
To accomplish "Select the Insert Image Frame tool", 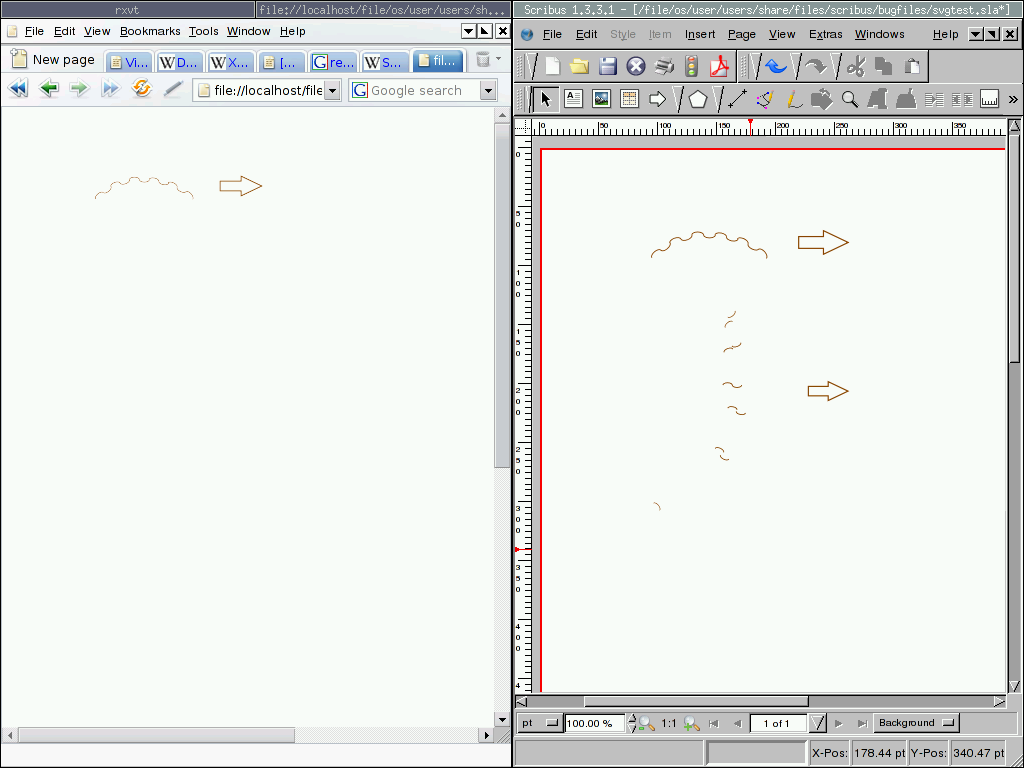I will point(601,99).
